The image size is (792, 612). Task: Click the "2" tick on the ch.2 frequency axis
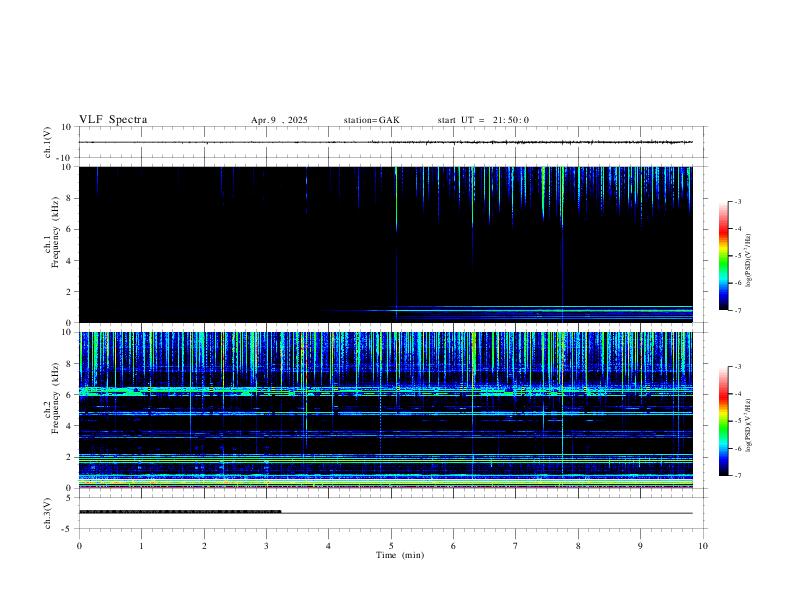[x=69, y=457]
